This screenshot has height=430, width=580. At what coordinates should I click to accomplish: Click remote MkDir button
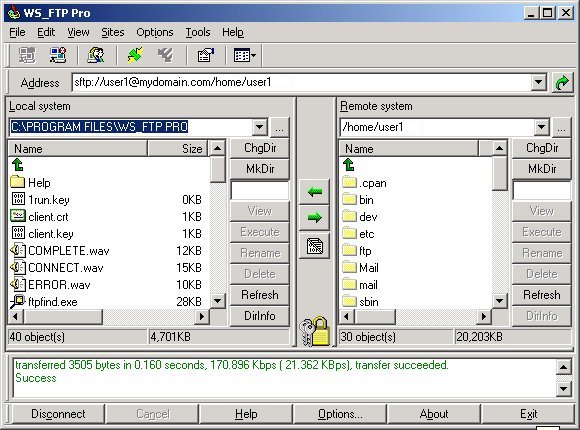pyautogui.click(x=542, y=169)
